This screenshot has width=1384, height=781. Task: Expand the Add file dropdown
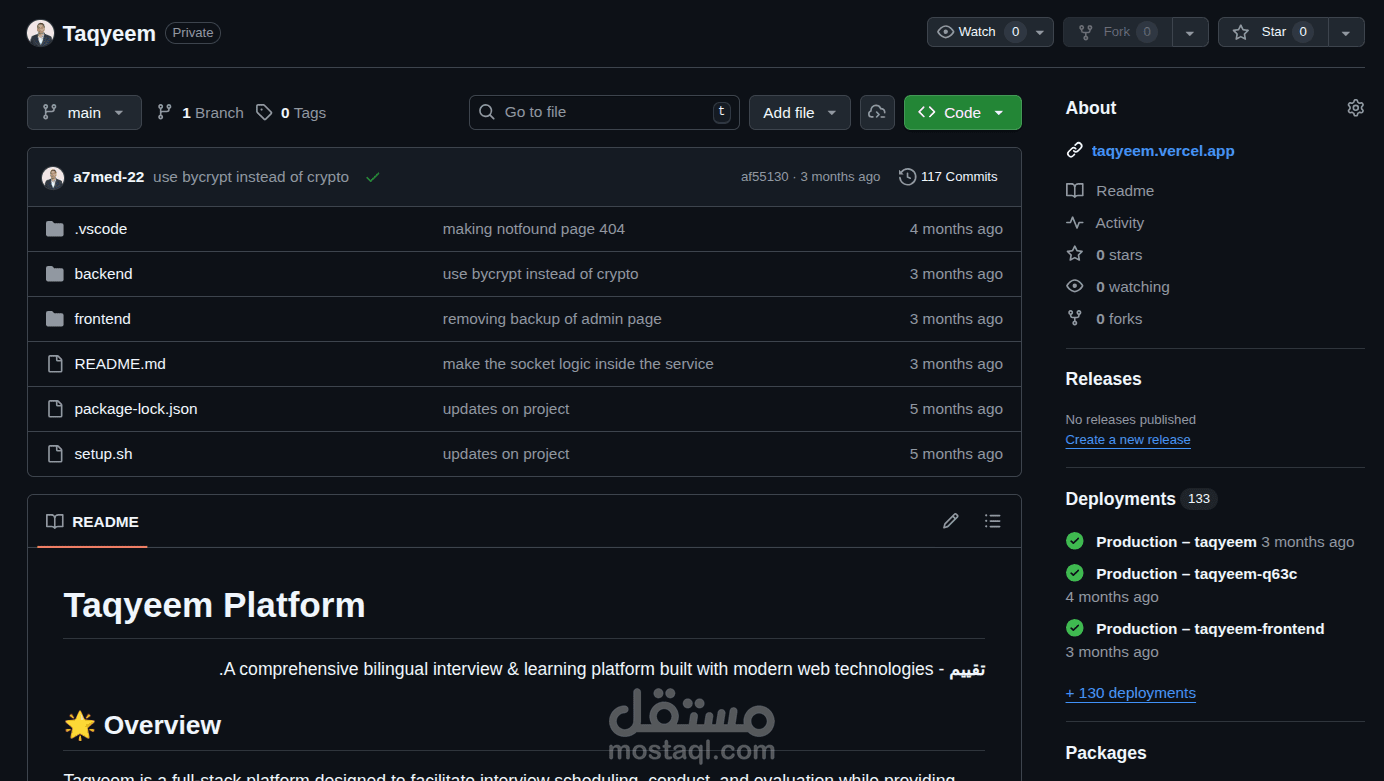[800, 113]
